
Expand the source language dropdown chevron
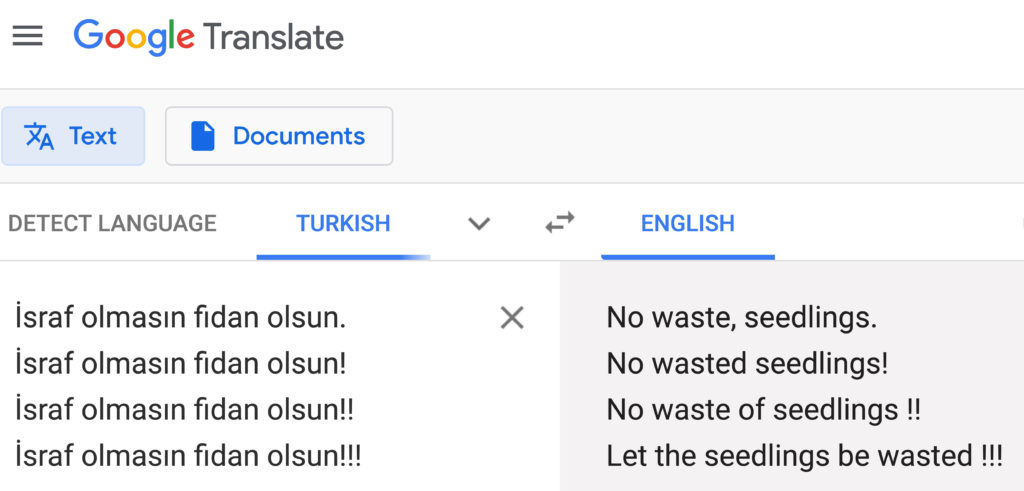(x=479, y=223)
